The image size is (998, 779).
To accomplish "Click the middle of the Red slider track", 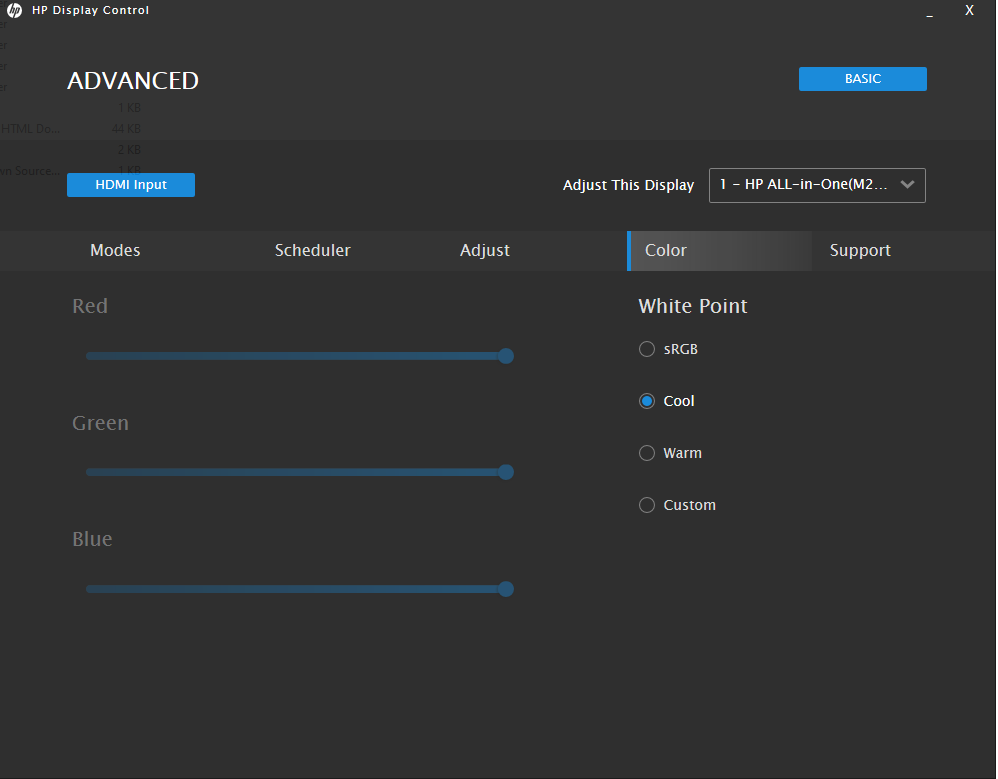I will 296,356.
